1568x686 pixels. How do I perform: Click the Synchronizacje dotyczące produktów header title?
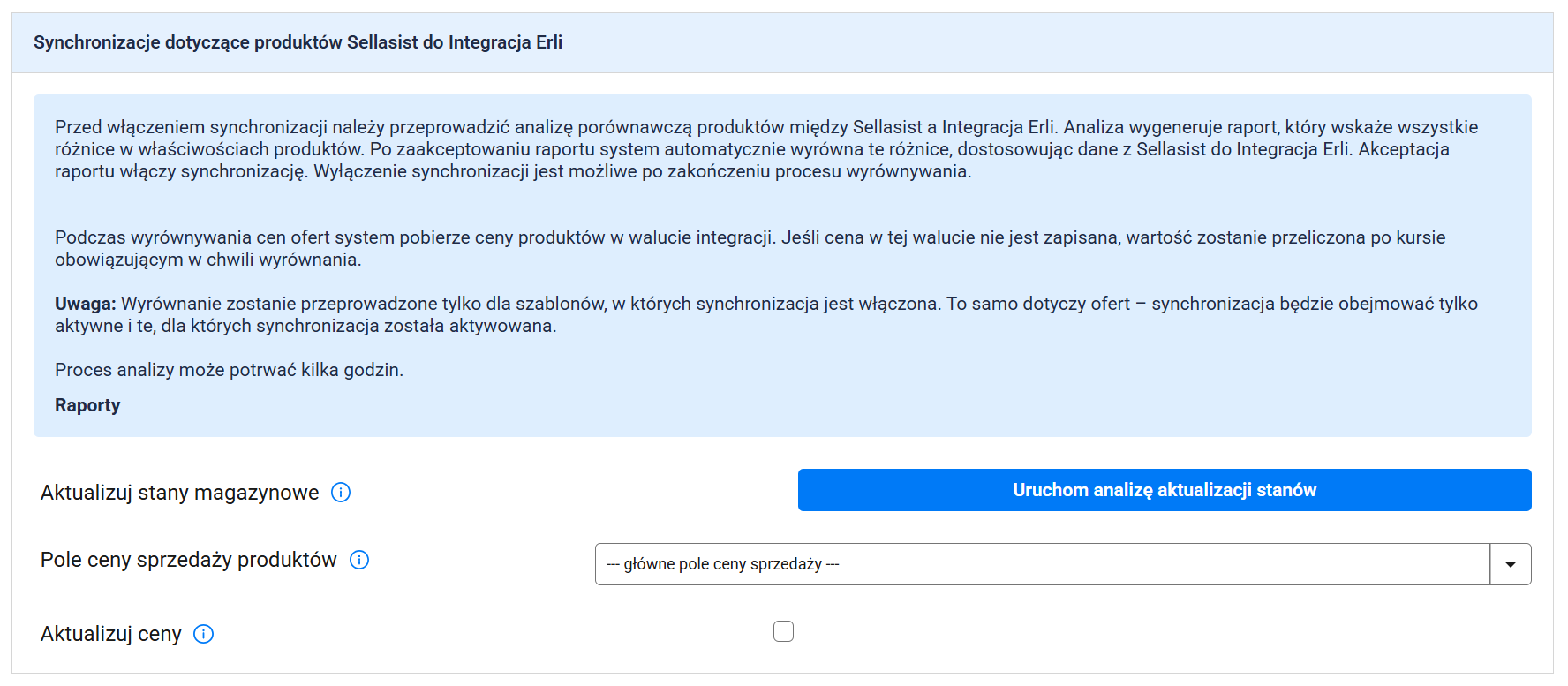tap(298, 42)
